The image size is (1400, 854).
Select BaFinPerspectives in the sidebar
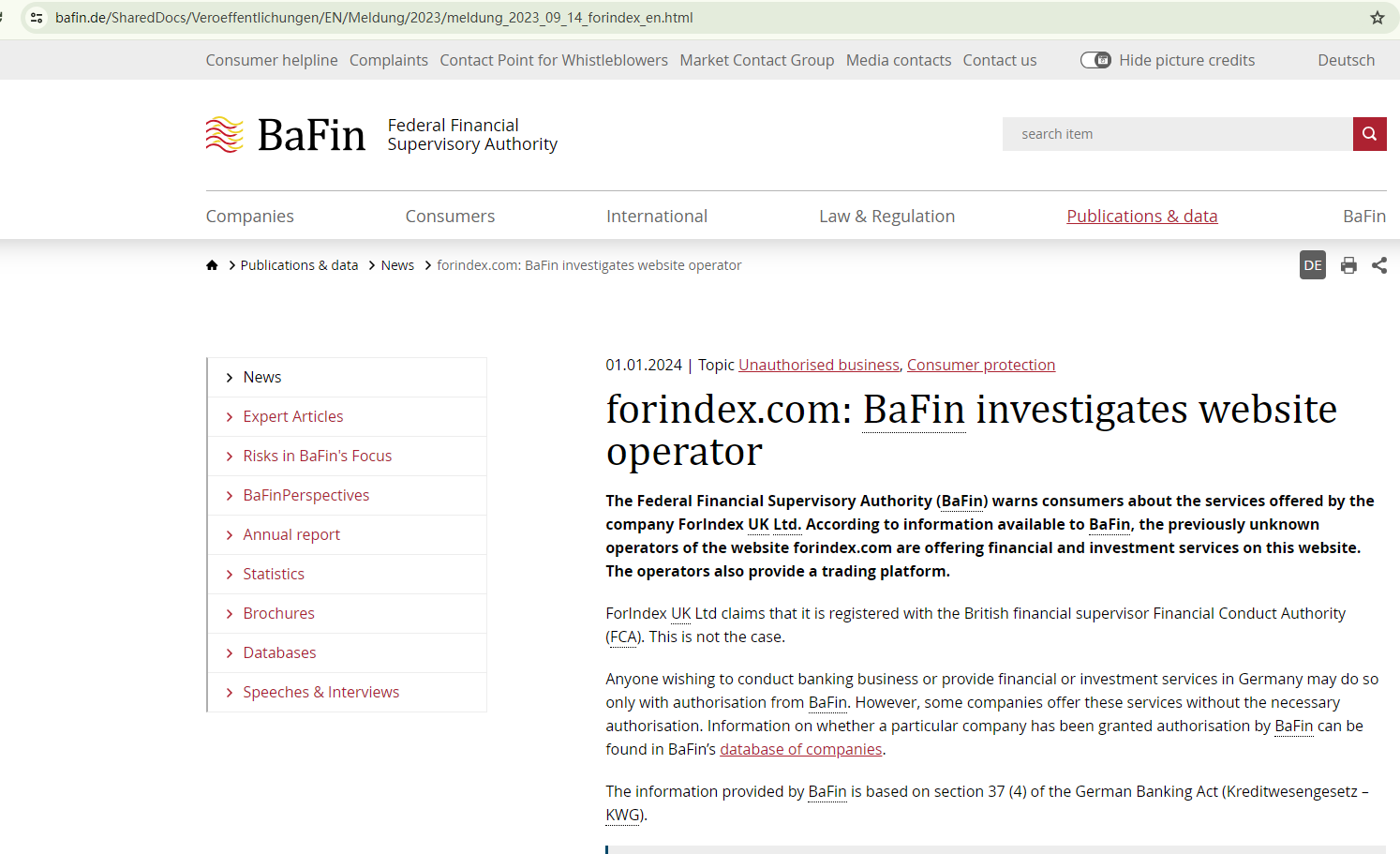point(306,495)
